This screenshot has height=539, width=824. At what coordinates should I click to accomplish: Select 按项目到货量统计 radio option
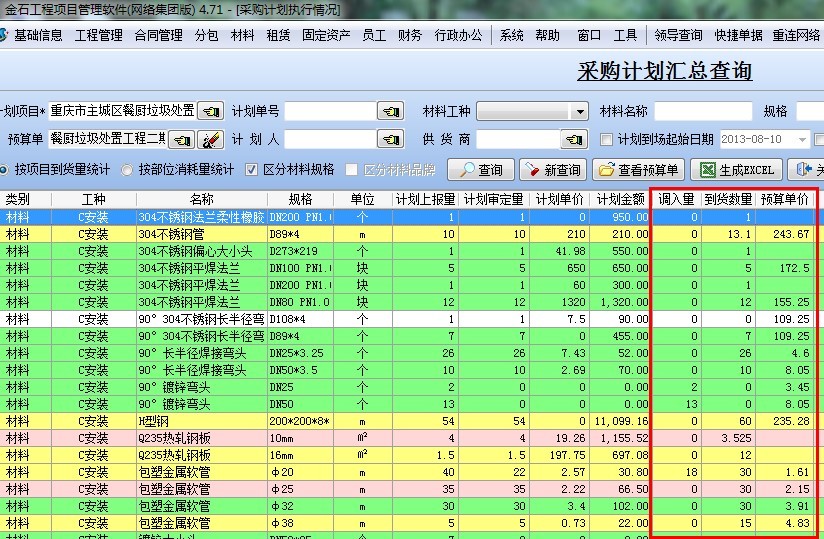[x=6, y=170]
